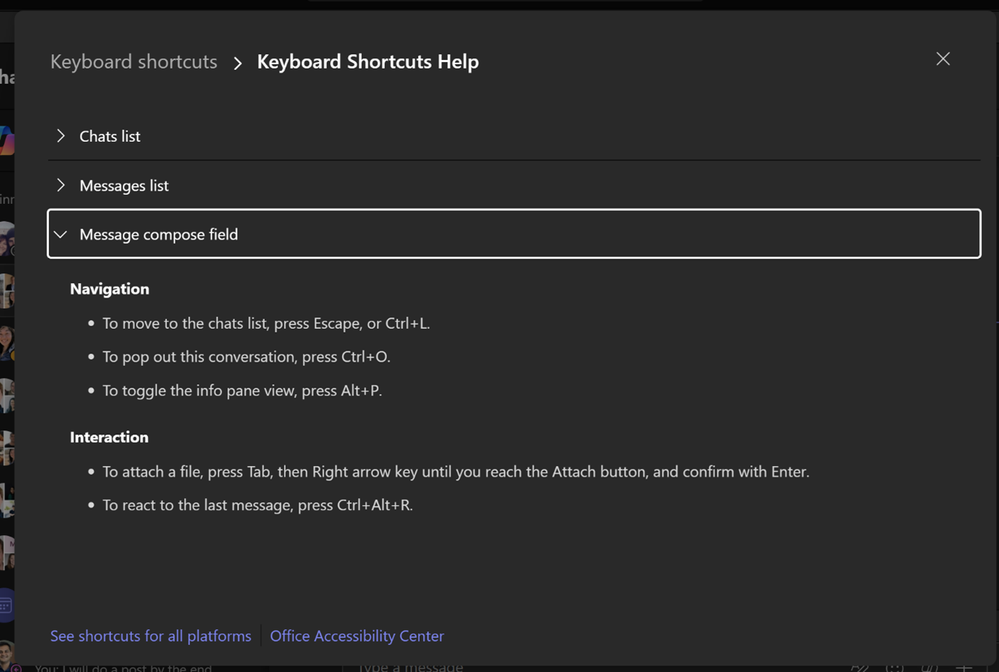Image resolution: width=999 pixels, height=672 pixels.
Task: Expand the Chats list chevron
Action: [x=61, y=136]
